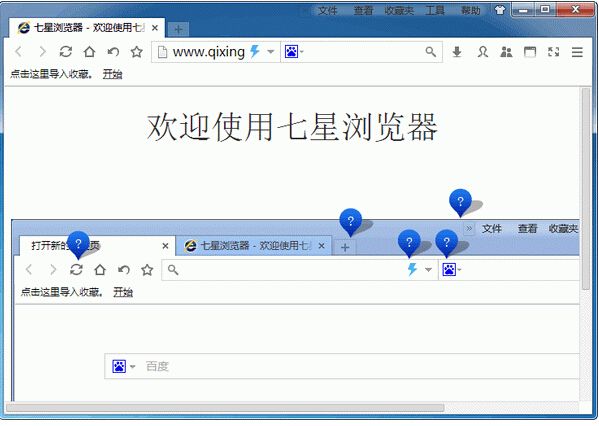Image resolution: width=599 pixels, height=426 pixels.
Task: Open the 查看 menu in the title bar
Action: click(363, 10)
